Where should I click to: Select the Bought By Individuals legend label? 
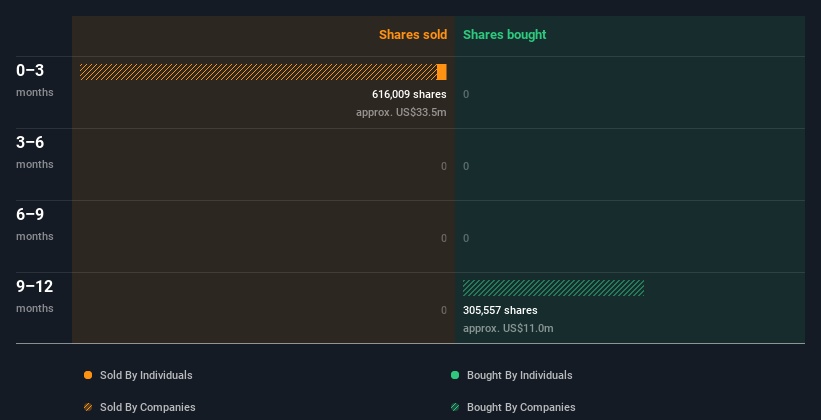point(519,375)
